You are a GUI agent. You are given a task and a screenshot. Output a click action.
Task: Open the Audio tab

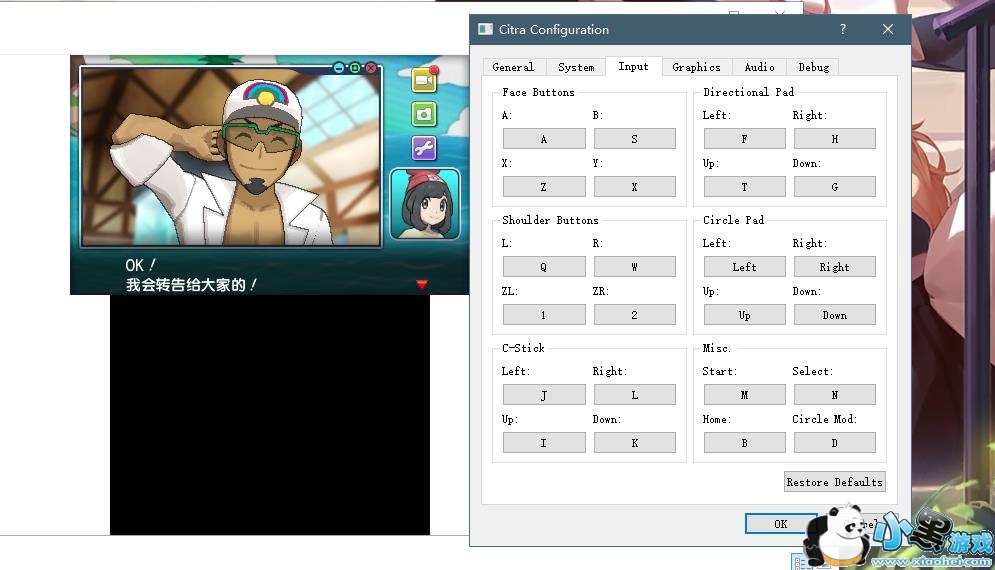coord(760,67)
